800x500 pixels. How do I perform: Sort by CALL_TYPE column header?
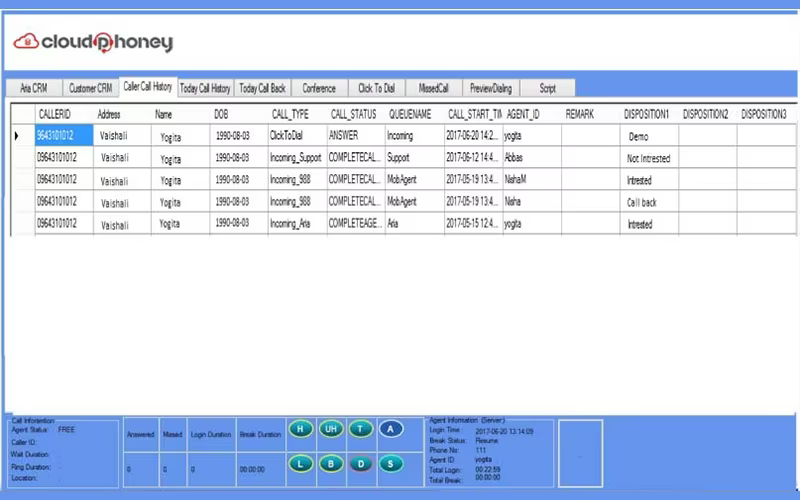[x=297, y=114]
